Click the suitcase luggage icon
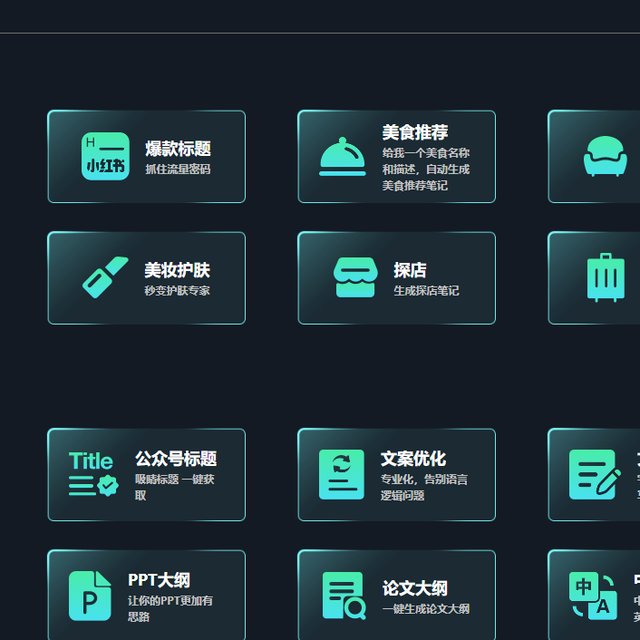The height and width of the screenshot is (640, 640). tap(606, 278)
